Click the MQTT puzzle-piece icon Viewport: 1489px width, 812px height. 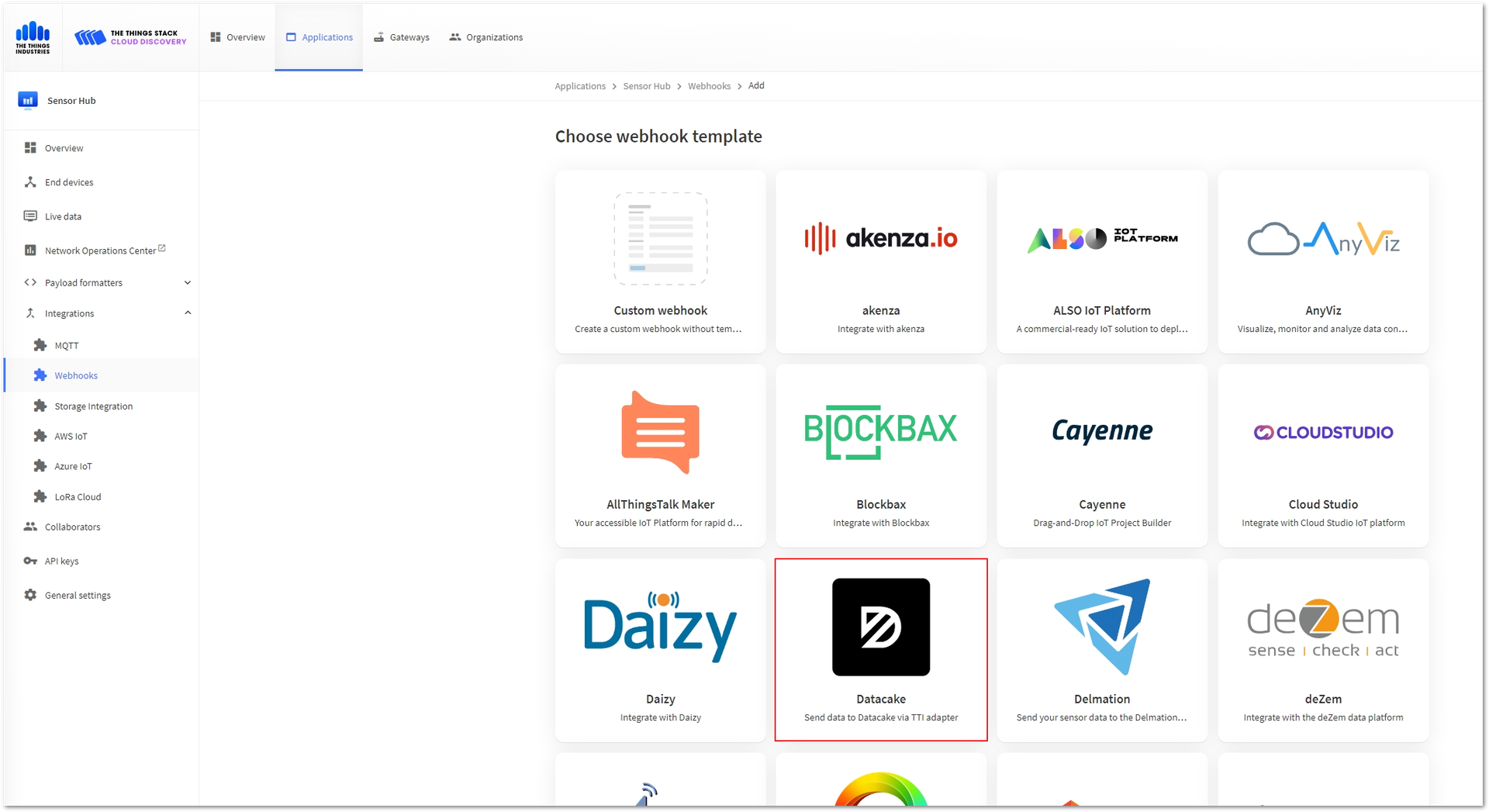pyautogui.click(x=40, y=345)
